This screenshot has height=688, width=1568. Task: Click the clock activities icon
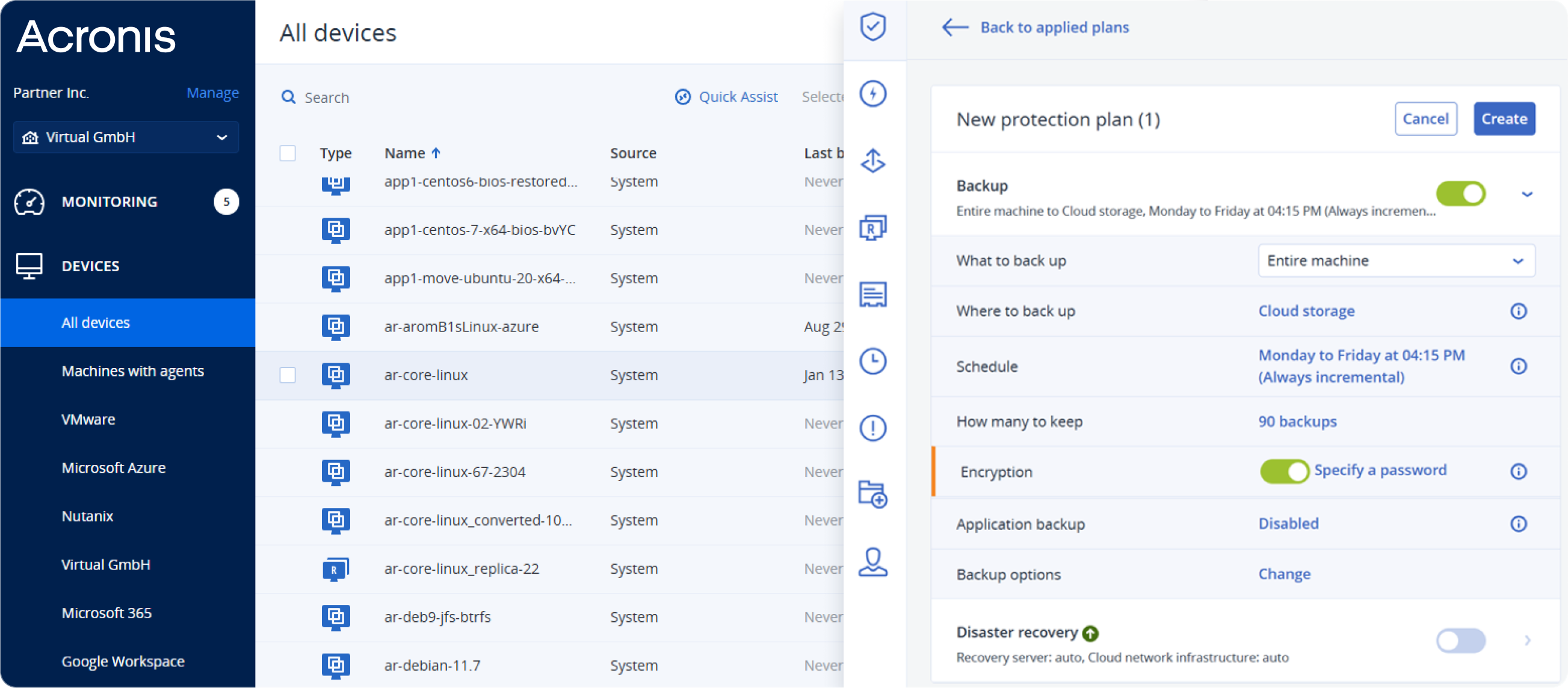tap(873, 361)
